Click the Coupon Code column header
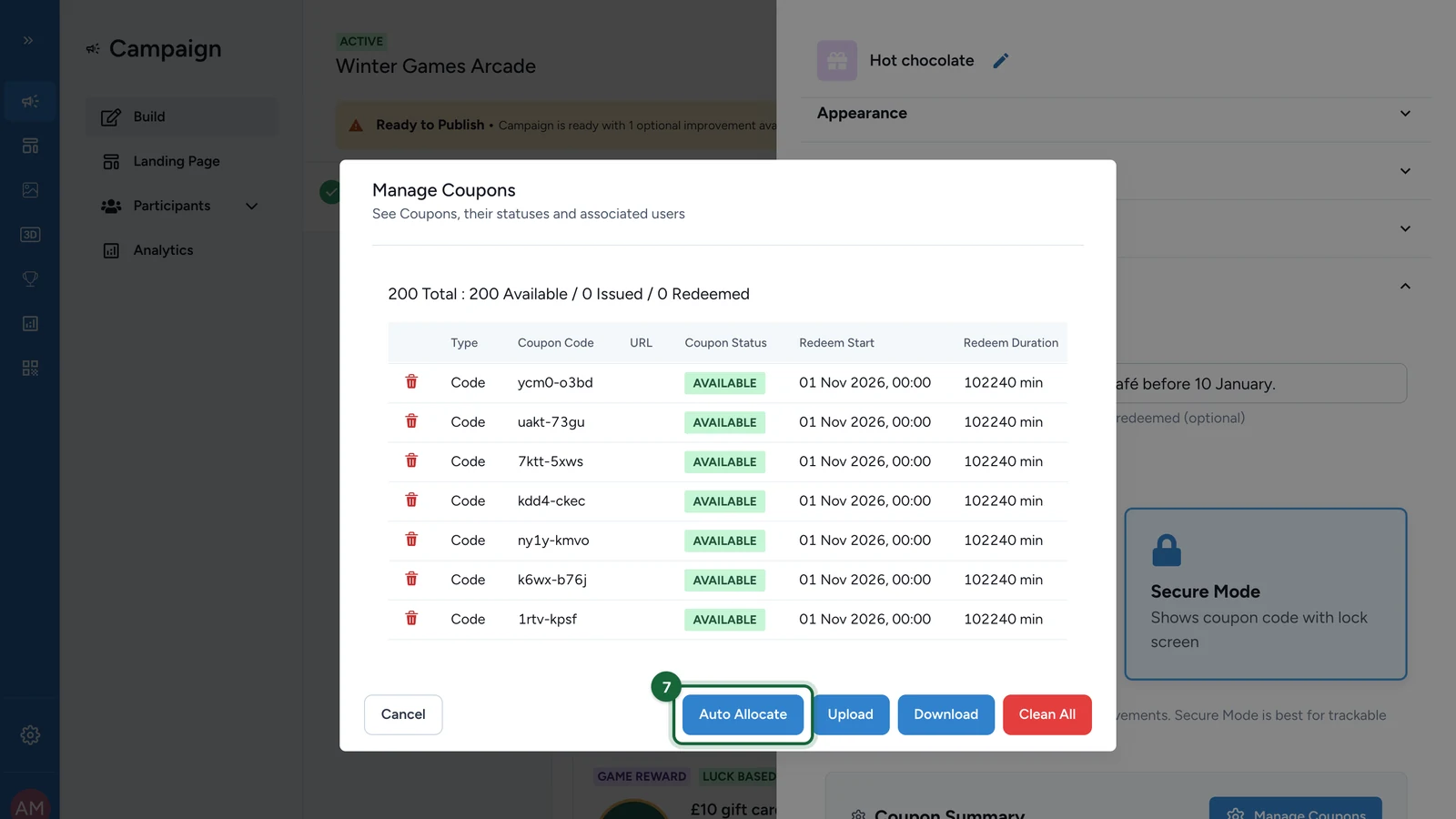Image resolution: width=1456 pixels, height=819 pixels. [556, 343]
